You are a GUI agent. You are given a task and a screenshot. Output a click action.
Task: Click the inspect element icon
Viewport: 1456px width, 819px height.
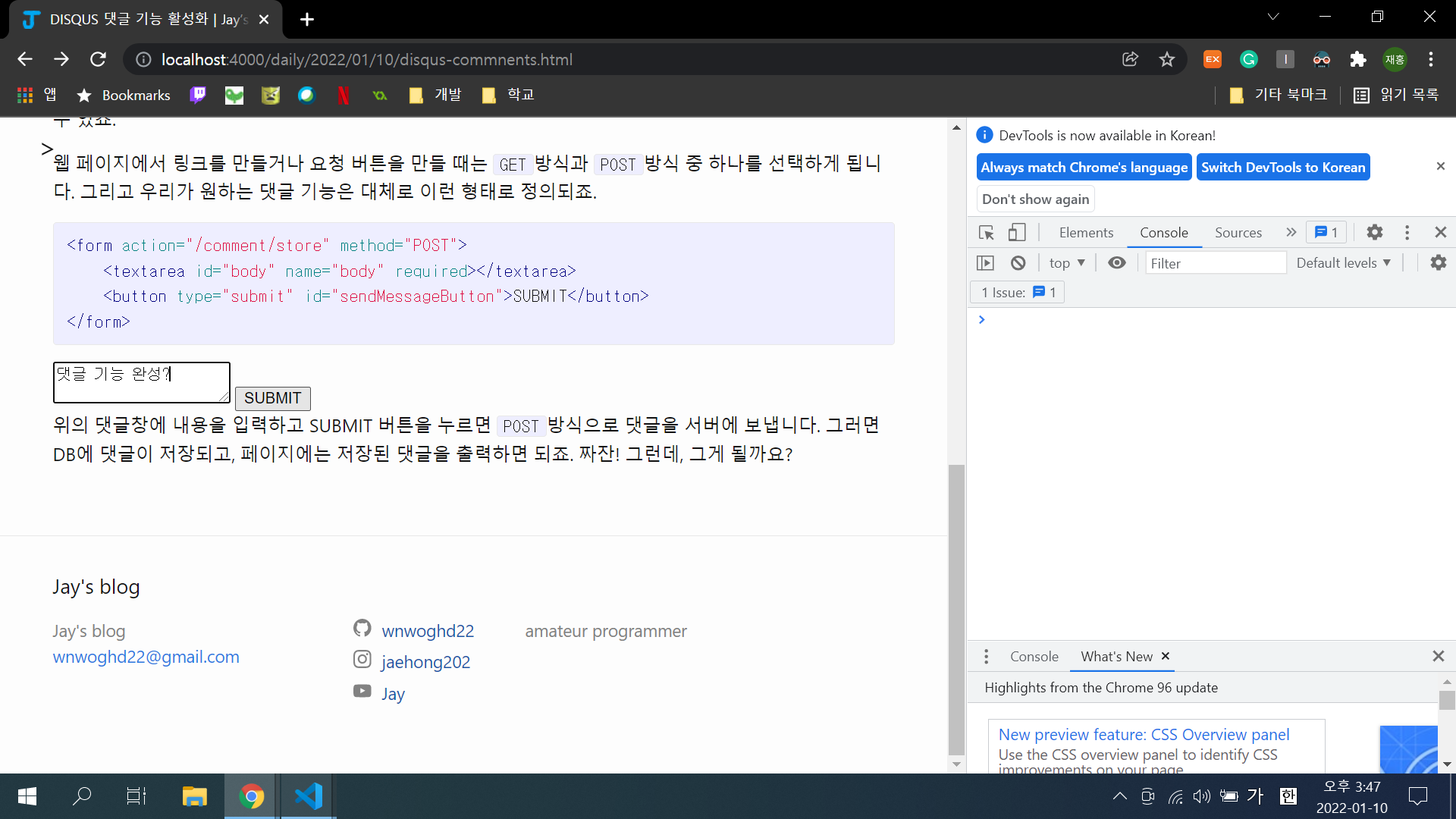(987, 232)
